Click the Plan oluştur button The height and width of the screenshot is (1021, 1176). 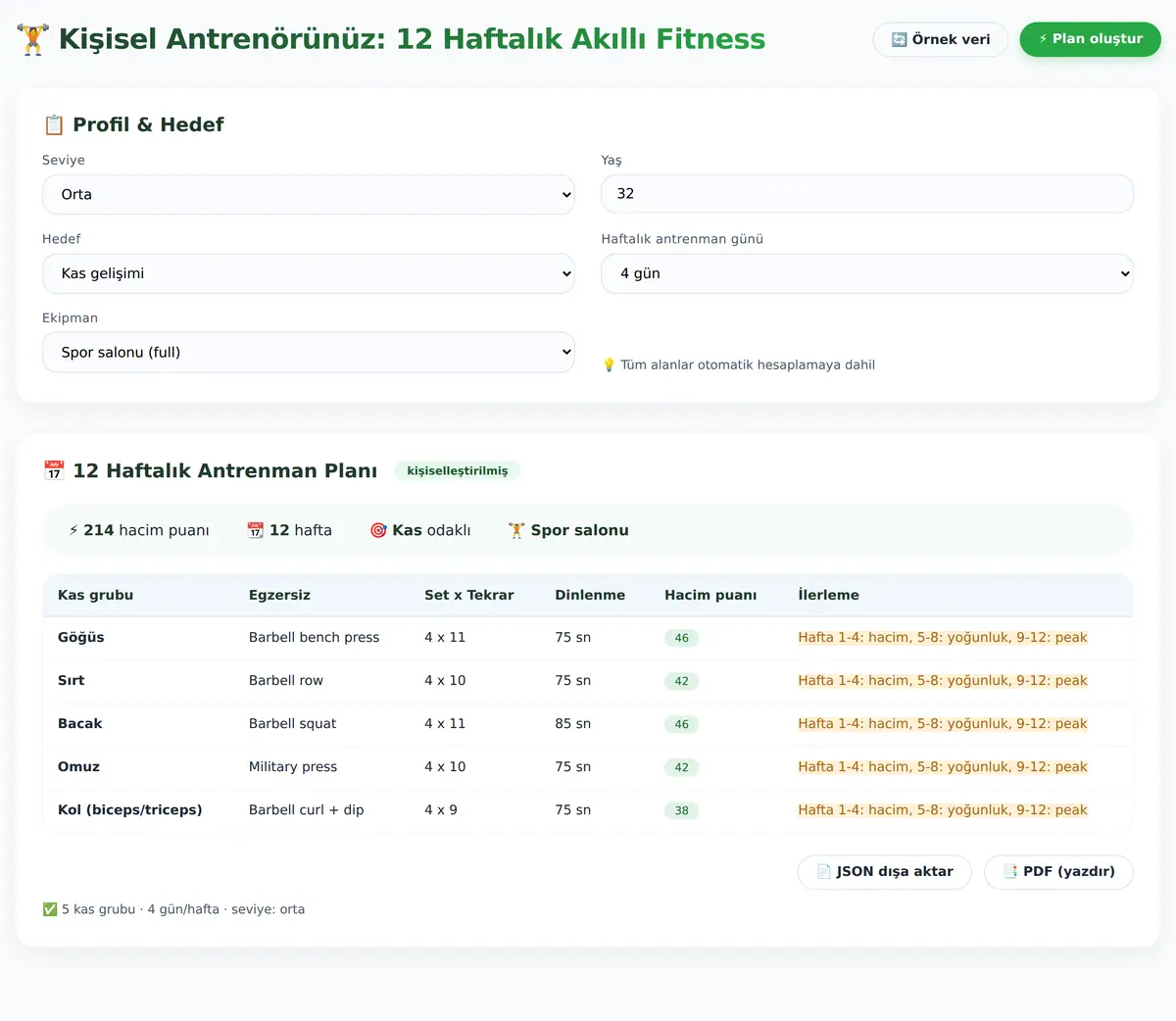coord(1090,39)
